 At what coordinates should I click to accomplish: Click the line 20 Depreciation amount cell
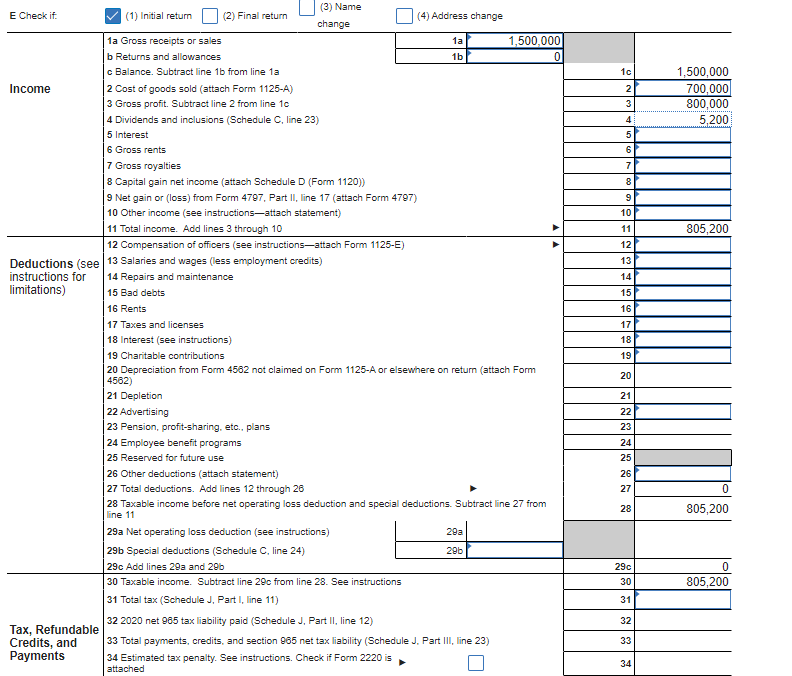[682, 375]
